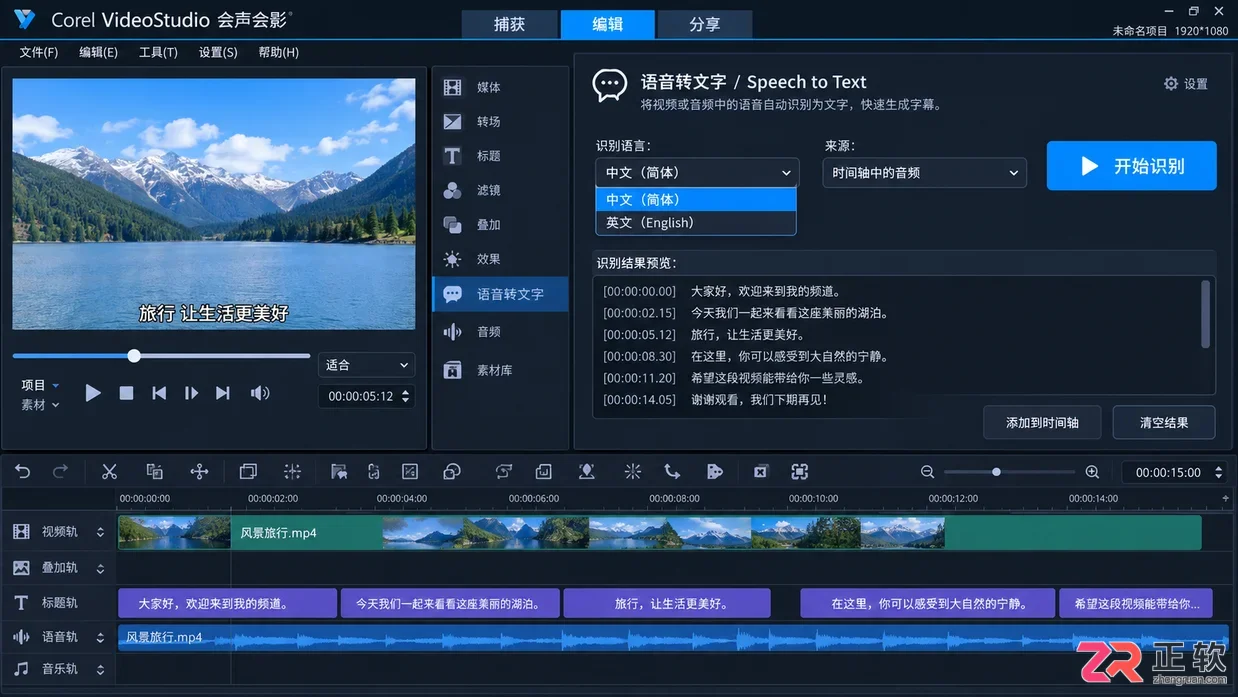Jump to end of preview
1238x697 pixels.
coord(223,393)
